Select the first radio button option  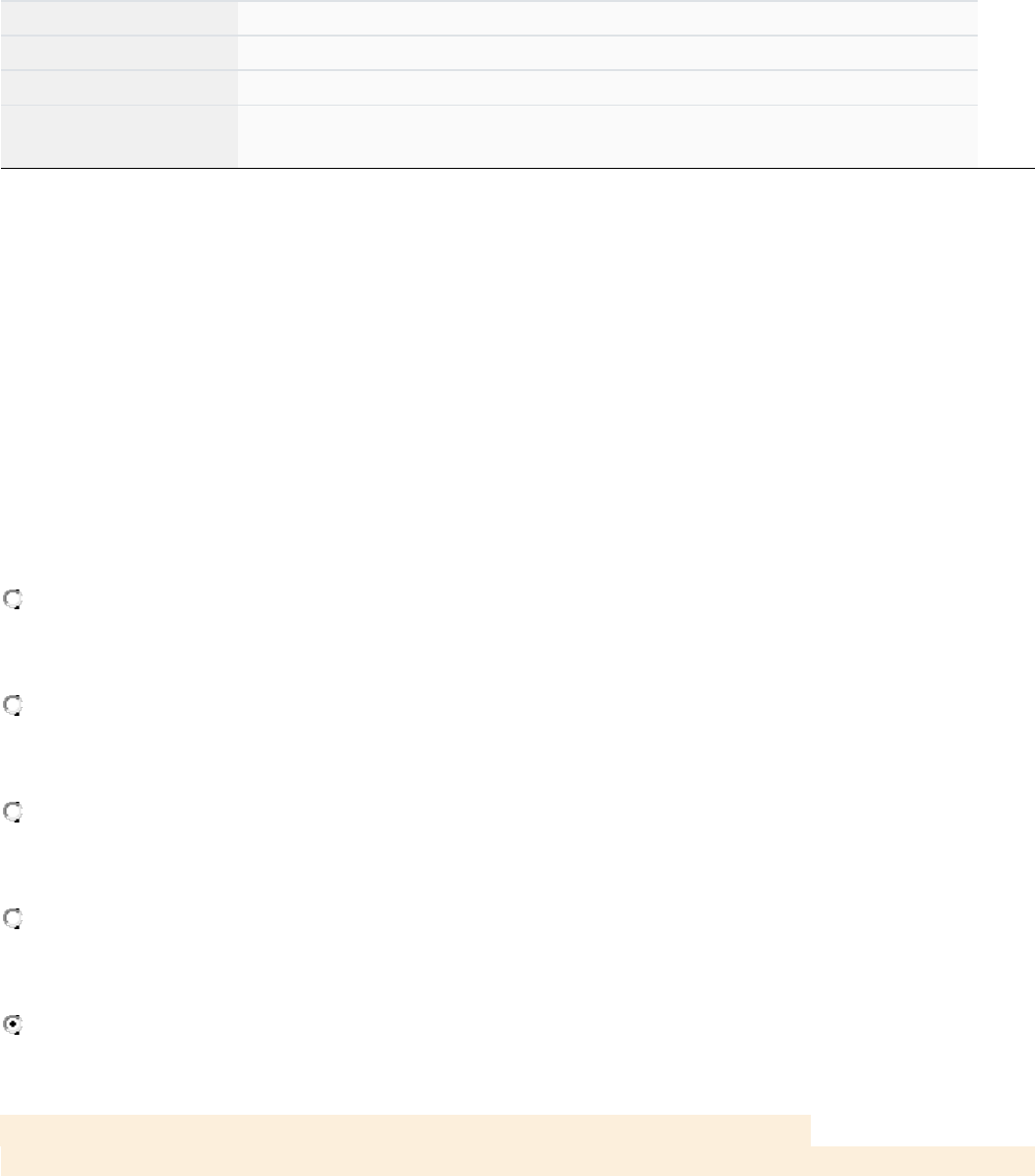[14, 599]
